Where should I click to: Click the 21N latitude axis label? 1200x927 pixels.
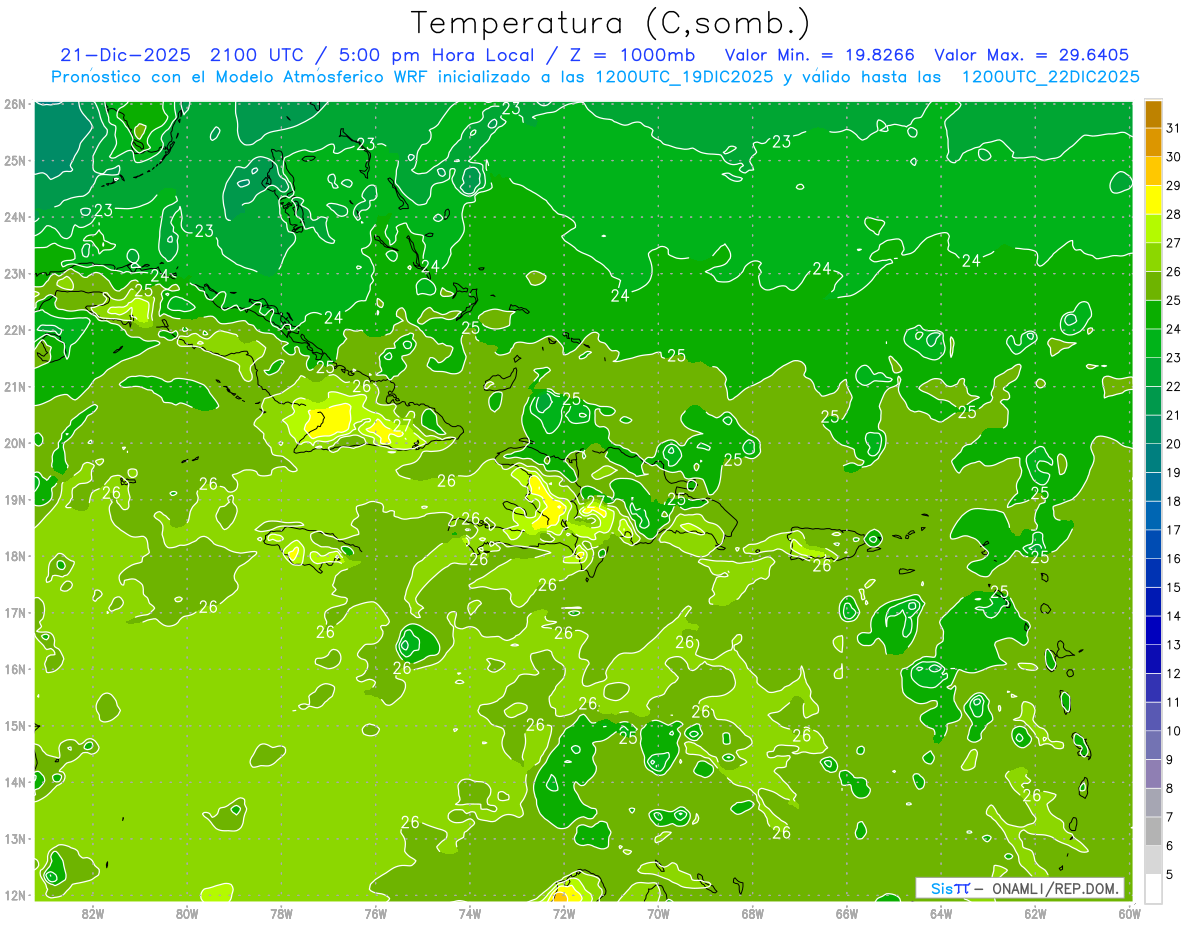(15, 387)
